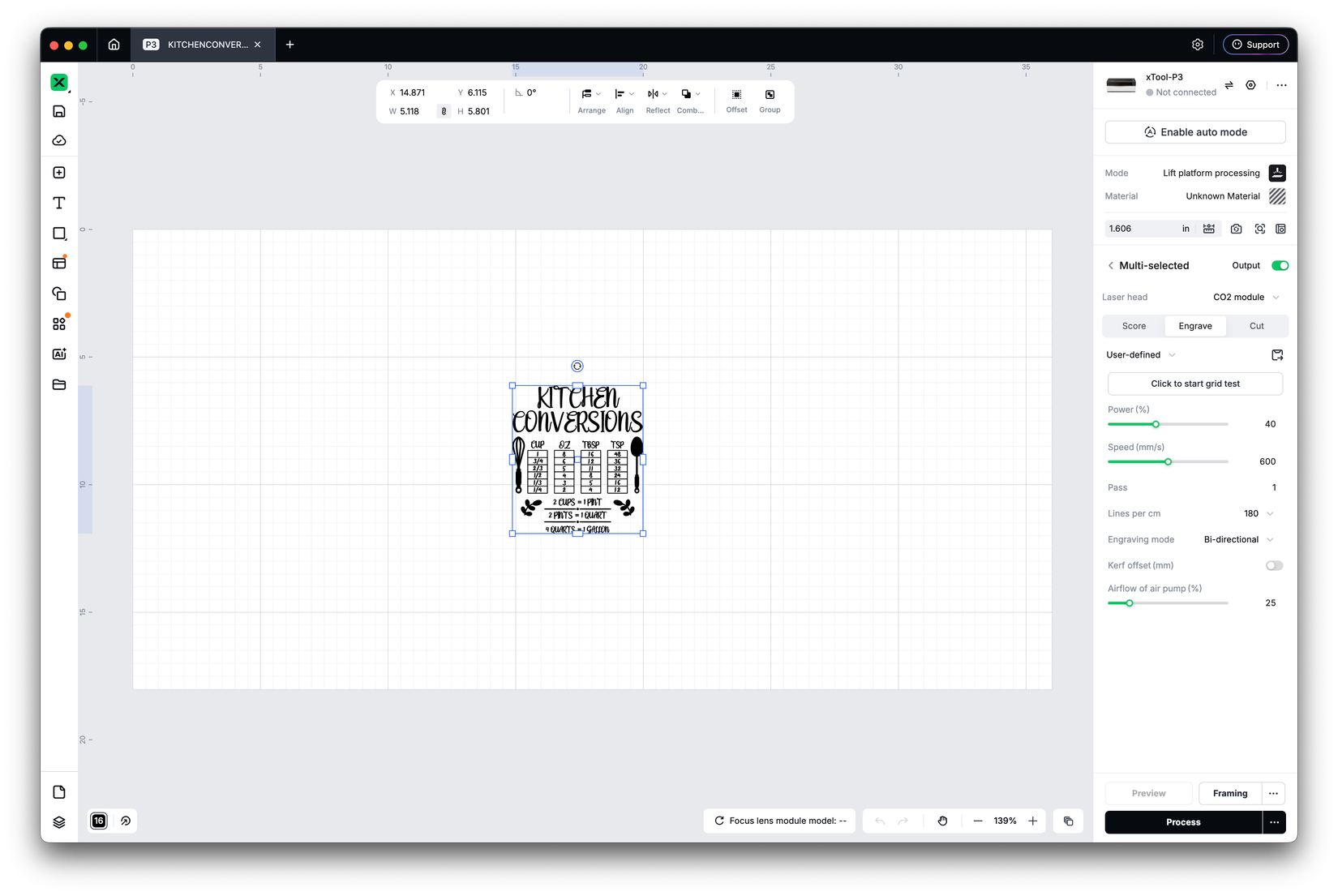Image resolution: width=1338 pixels, height=896 pixels.
Task: Toggle the aspect ratio lock
Action: click(444, 111)
